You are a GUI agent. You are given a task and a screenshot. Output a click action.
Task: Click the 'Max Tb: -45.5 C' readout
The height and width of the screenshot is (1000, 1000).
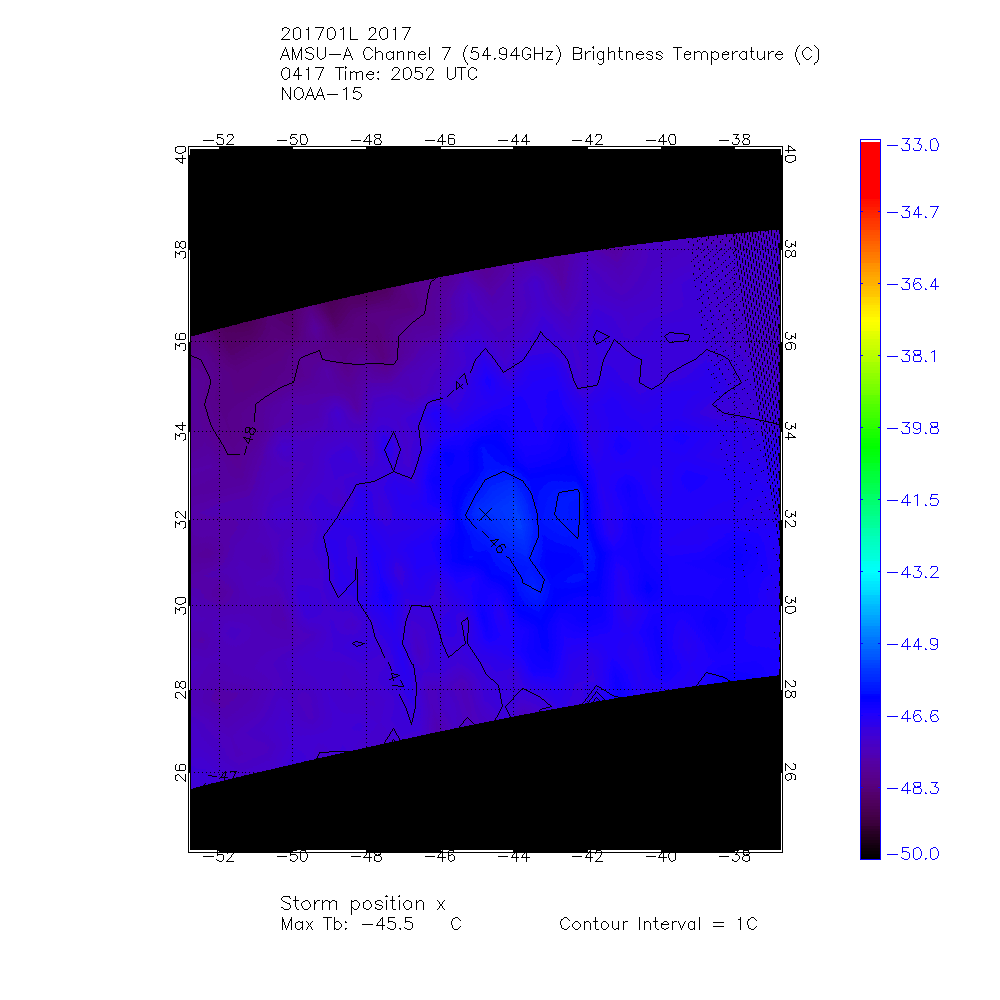pyautogui.click(x=371, y=924)
